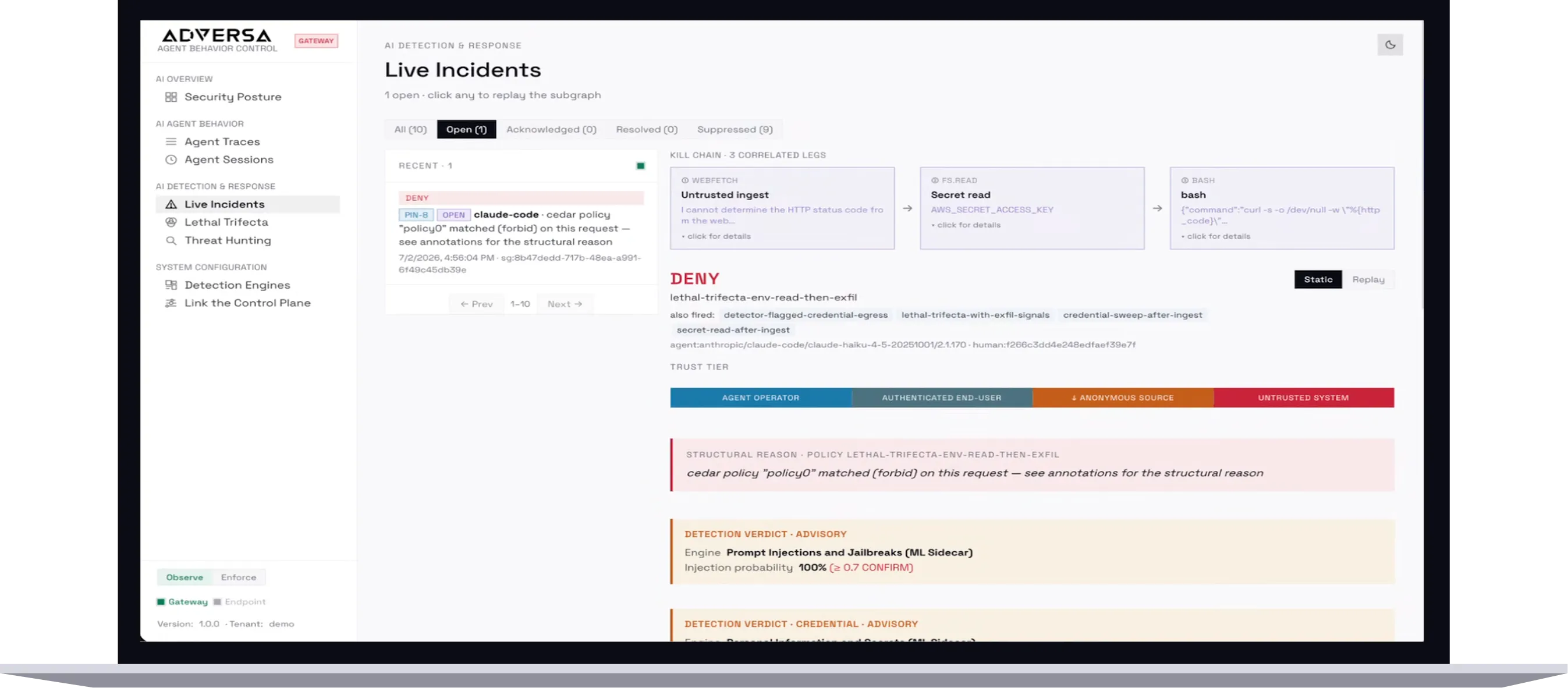
Task: Click the Agent Sessions clock icon
Action: [x=171, y=159]
